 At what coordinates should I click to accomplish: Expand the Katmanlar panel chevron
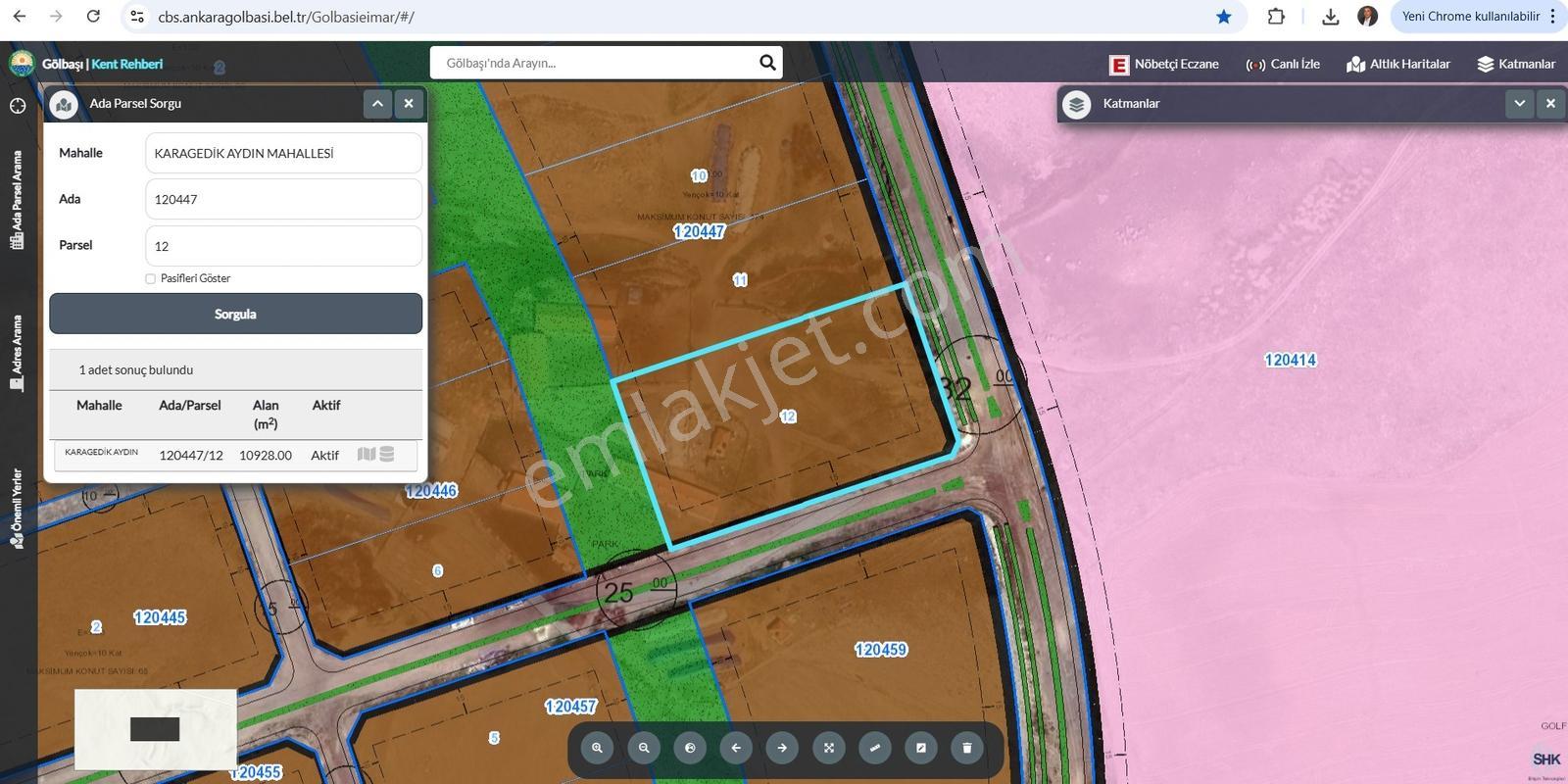point(1519,103)
